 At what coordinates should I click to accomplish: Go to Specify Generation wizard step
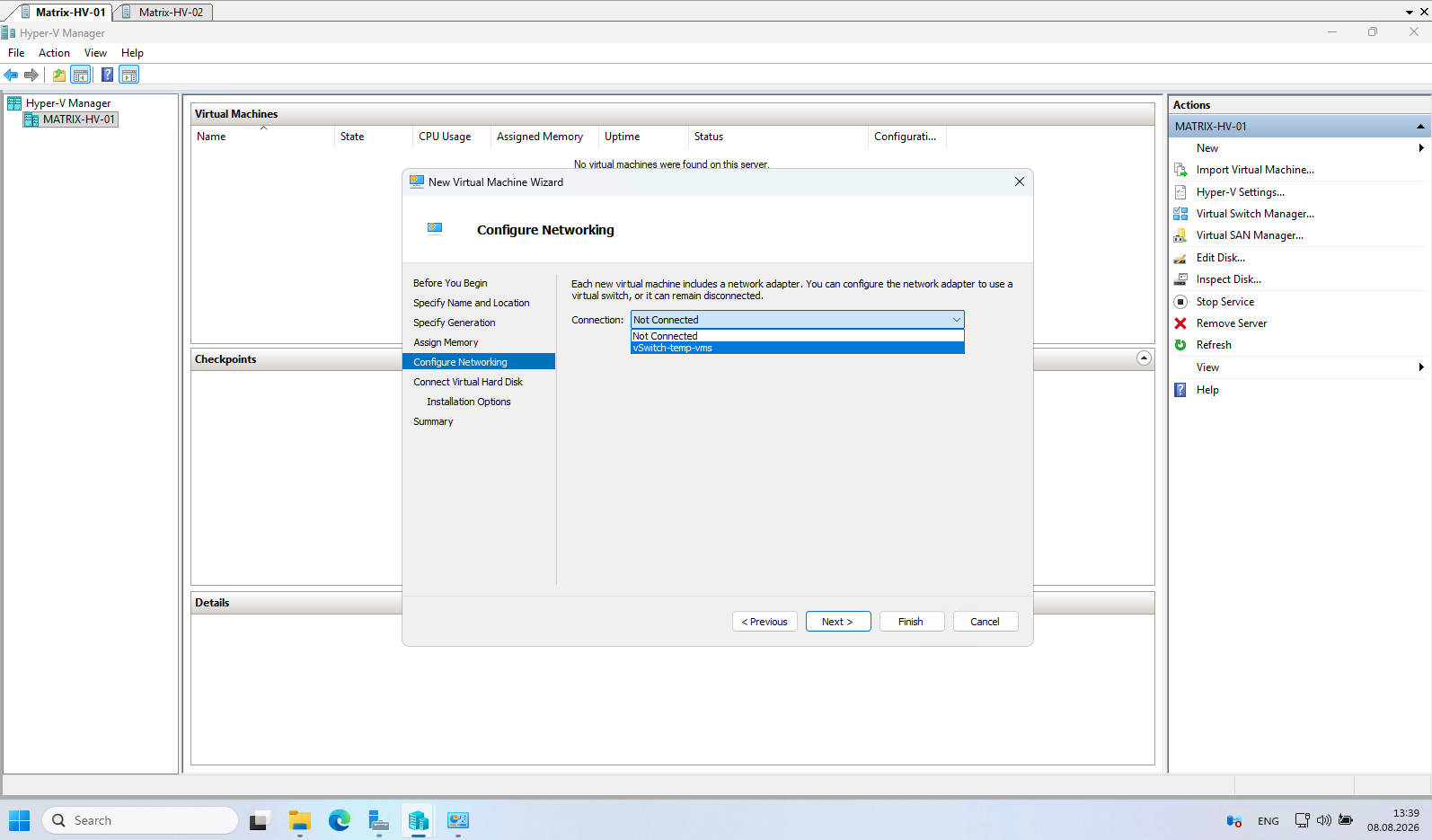pyautogui.click(x=455, y=323)
